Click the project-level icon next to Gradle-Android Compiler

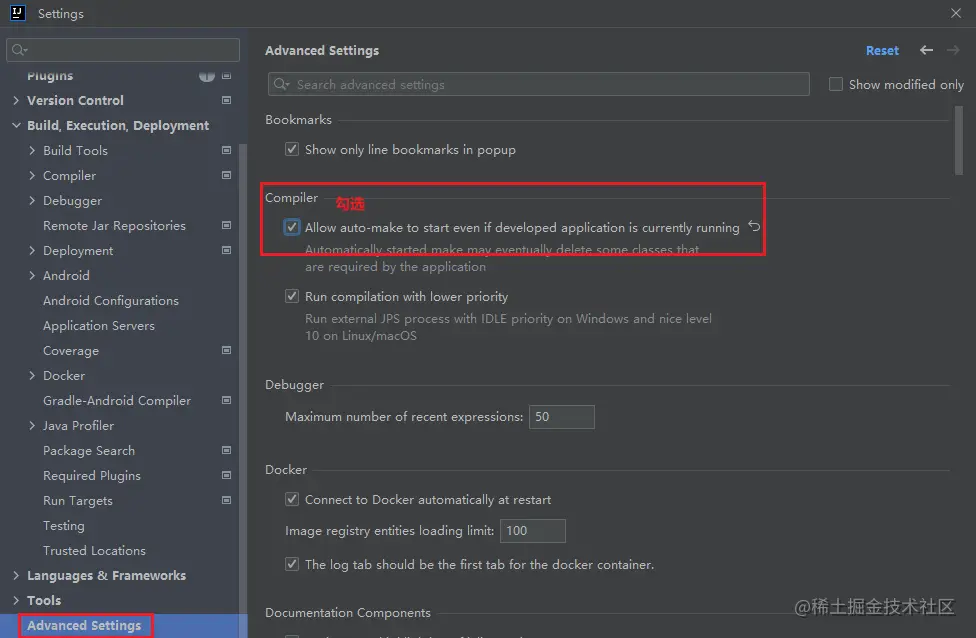(227, 400)
